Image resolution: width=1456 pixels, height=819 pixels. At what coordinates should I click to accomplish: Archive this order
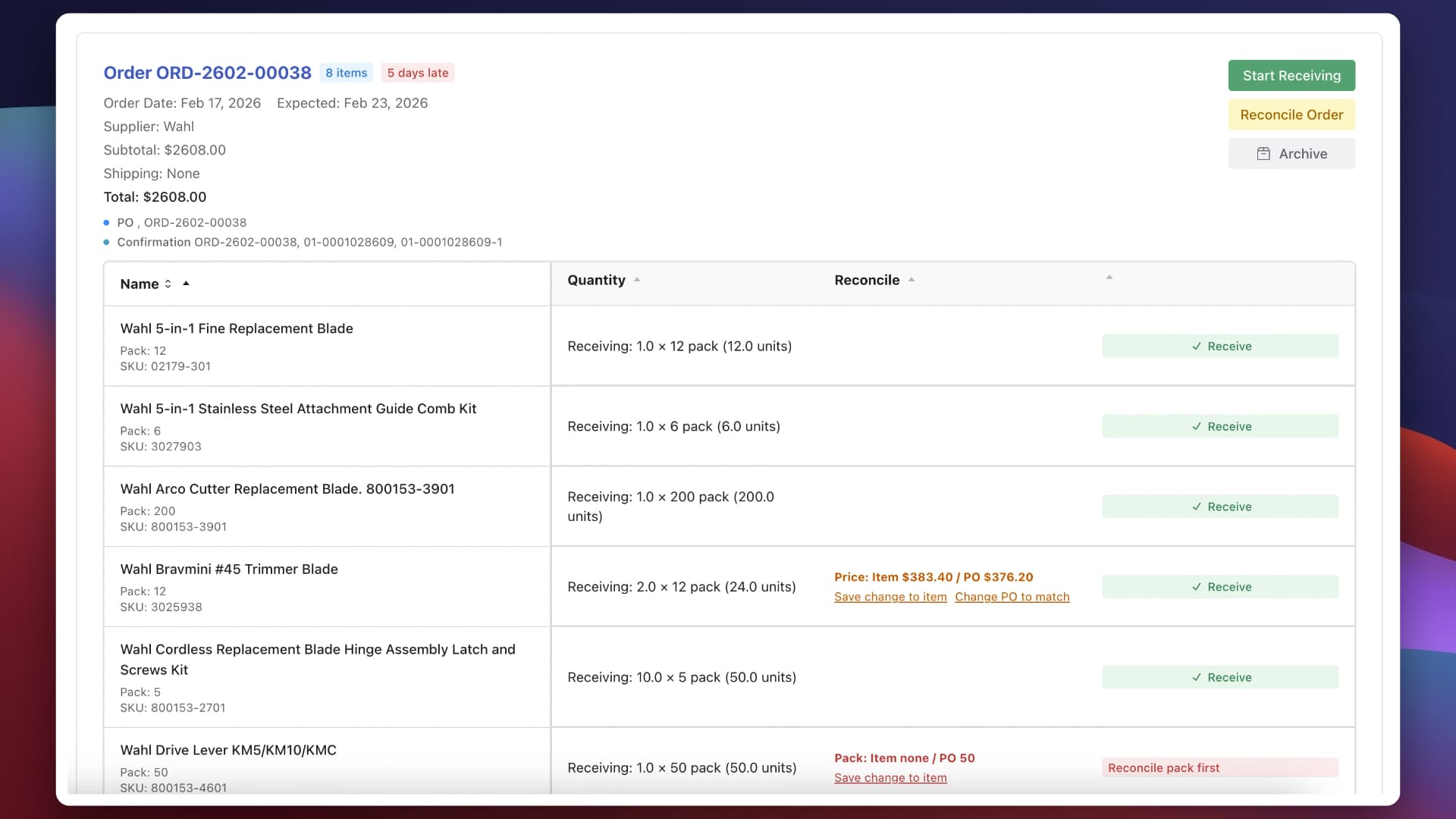click(1291, 154)
